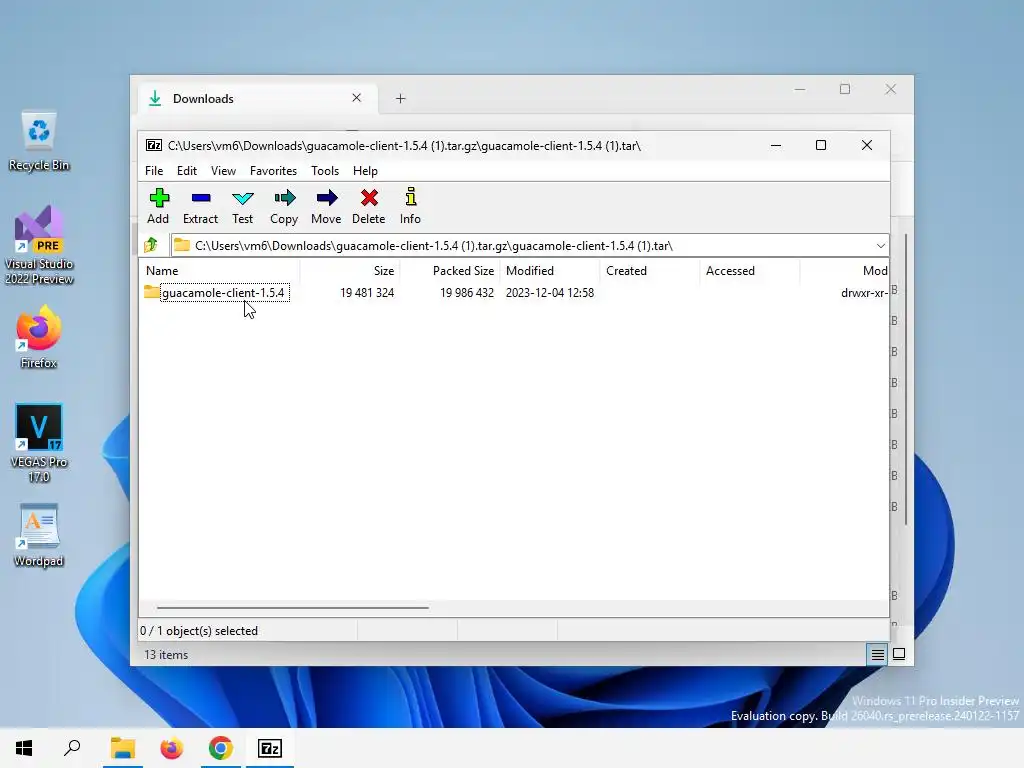Open the Windows Start menu

point(24,748)
